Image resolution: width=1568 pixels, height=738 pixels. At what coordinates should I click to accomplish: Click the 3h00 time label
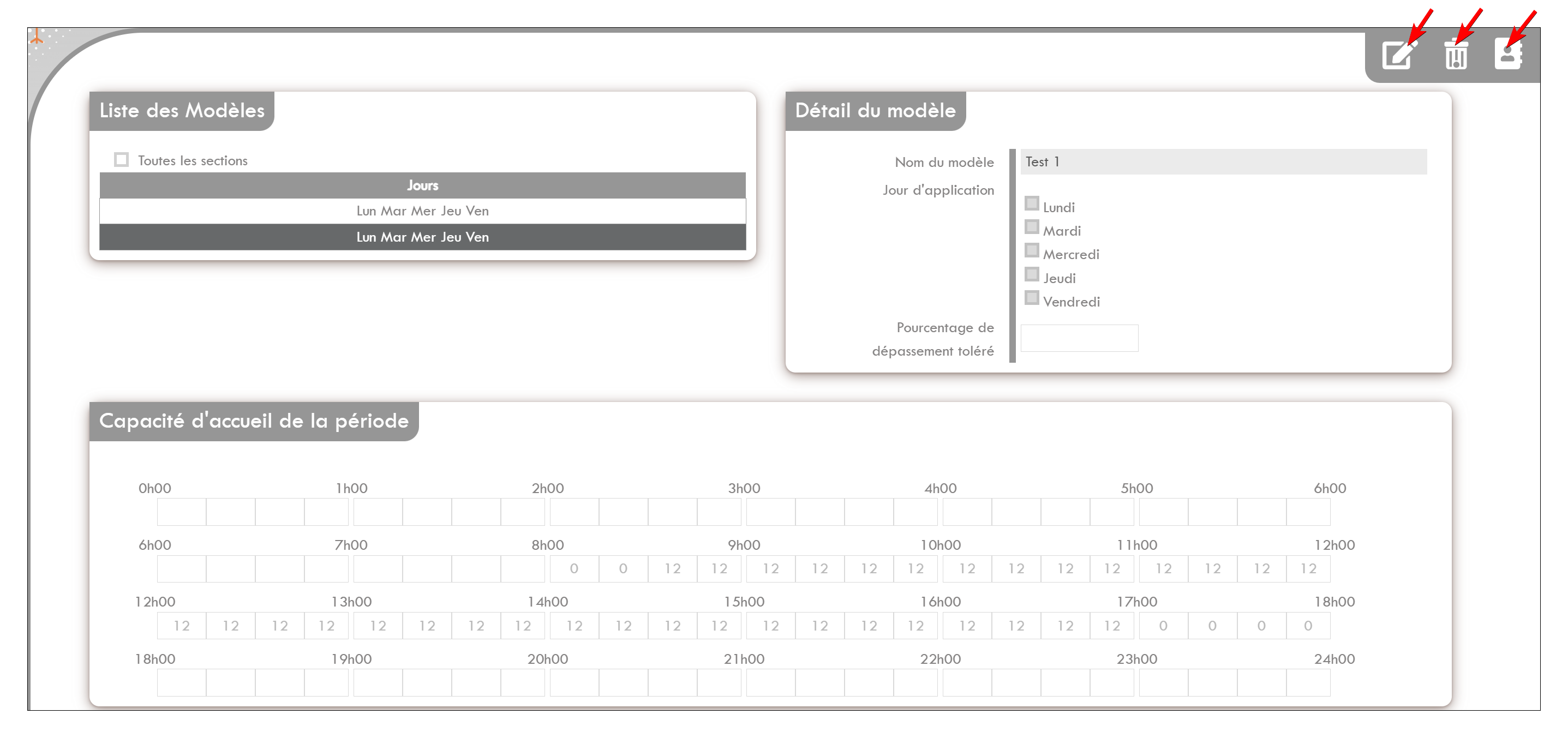[x=744, y=489]
